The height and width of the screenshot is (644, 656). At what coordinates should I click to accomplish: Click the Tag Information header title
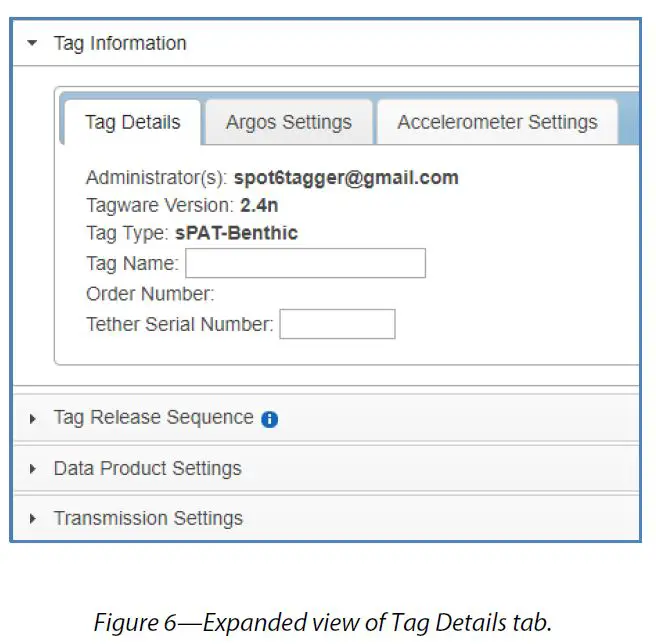[120, 44]
